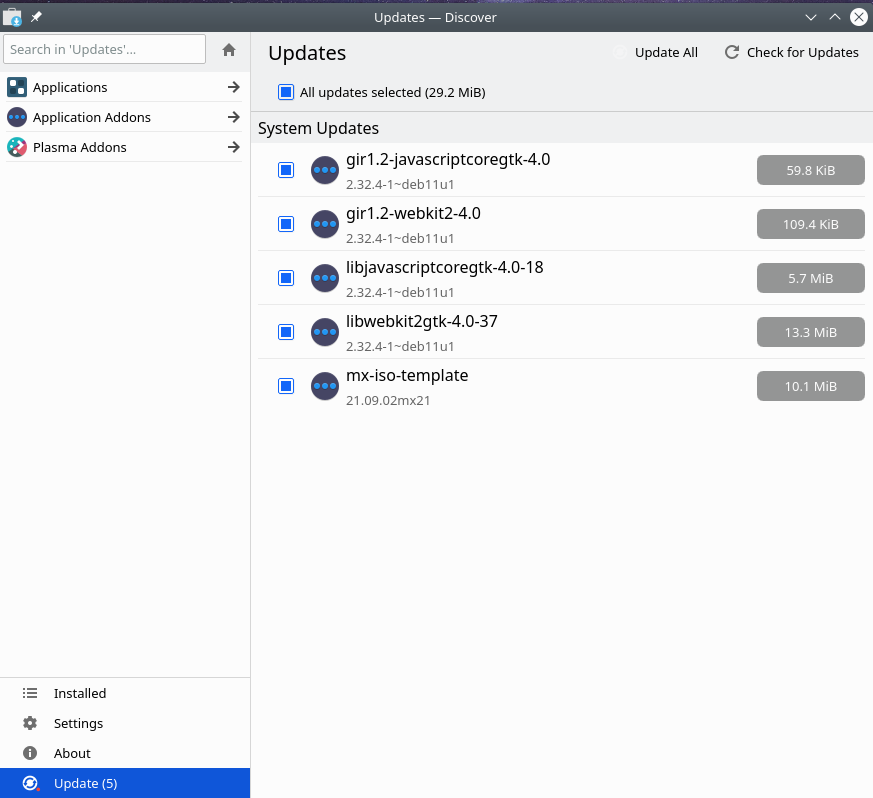Viewport: 873px width, 798px height.
Task: Click the Plasma Addons category icon
Action: (17, 147)
